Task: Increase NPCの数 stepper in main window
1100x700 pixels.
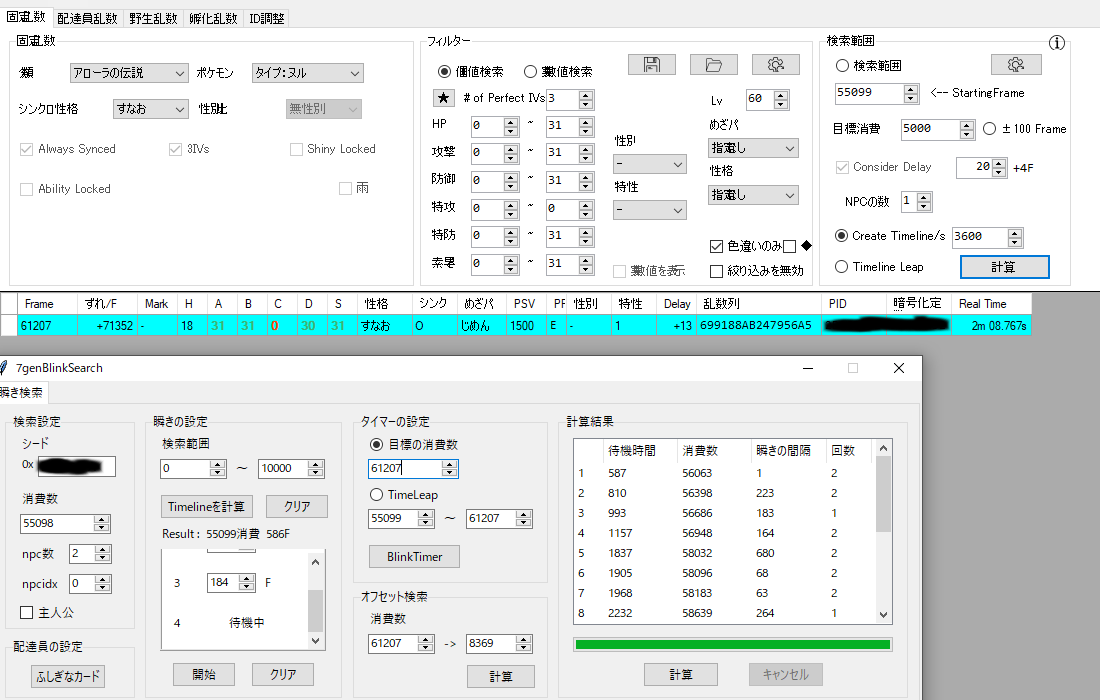Action: point(924,198)
